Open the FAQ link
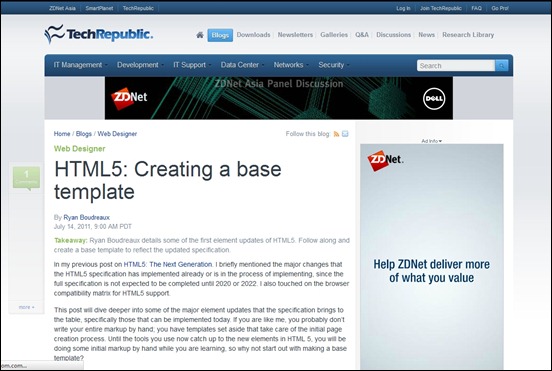 [x=476, y=8]
